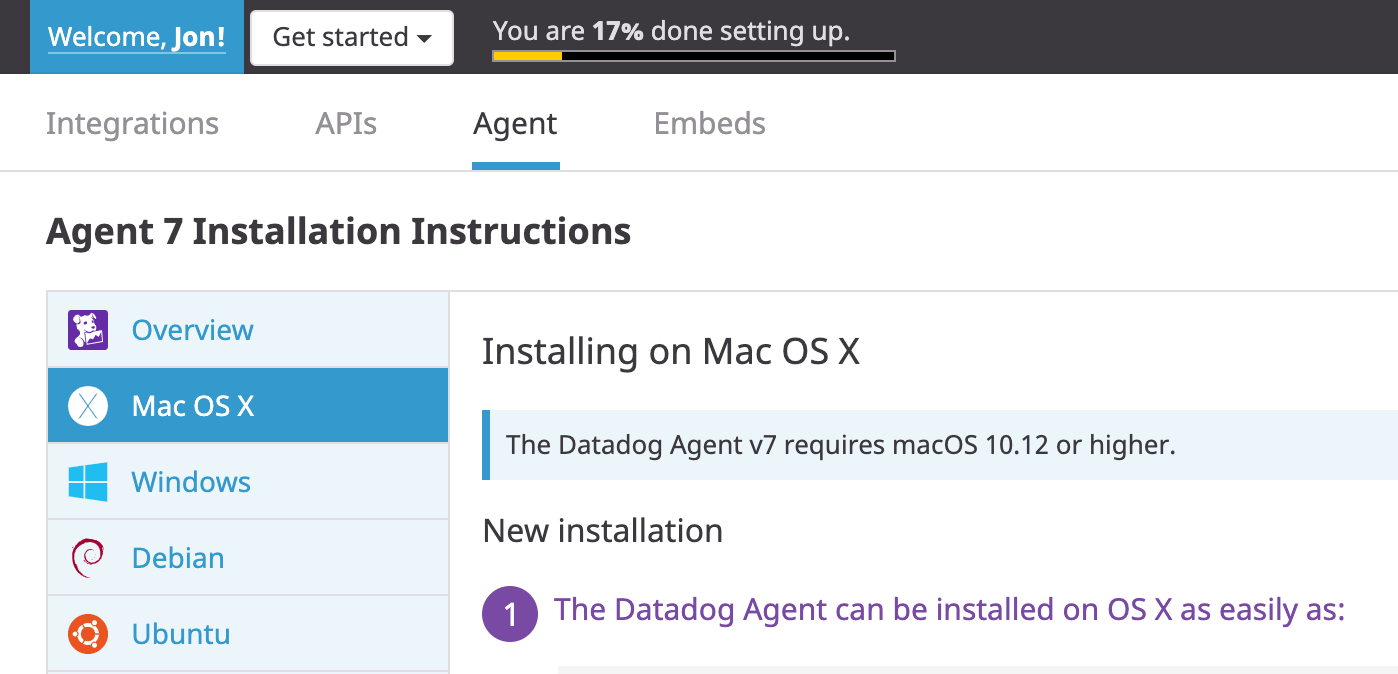Viewport: 1398px width, 674px height.
Task: Click the orange Ubuntu logo icon
Action: click(x=88, y=634)
